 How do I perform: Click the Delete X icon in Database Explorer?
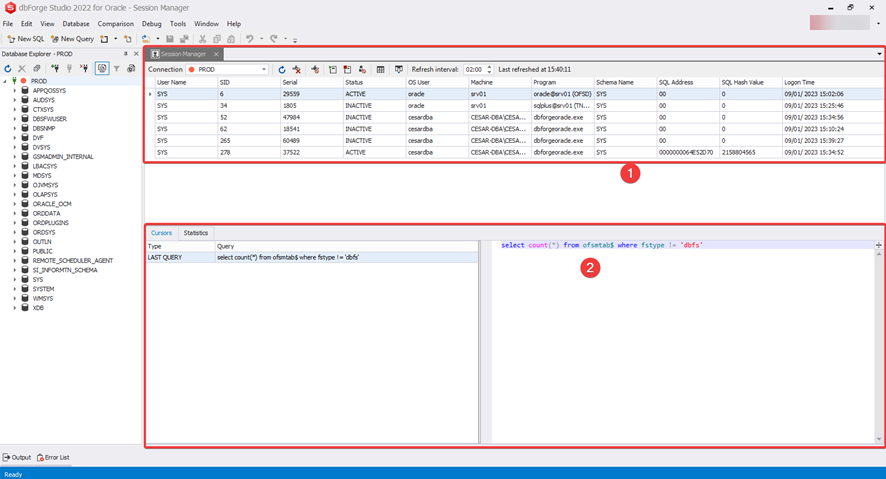pyautogui.click(x=22, y=69)
